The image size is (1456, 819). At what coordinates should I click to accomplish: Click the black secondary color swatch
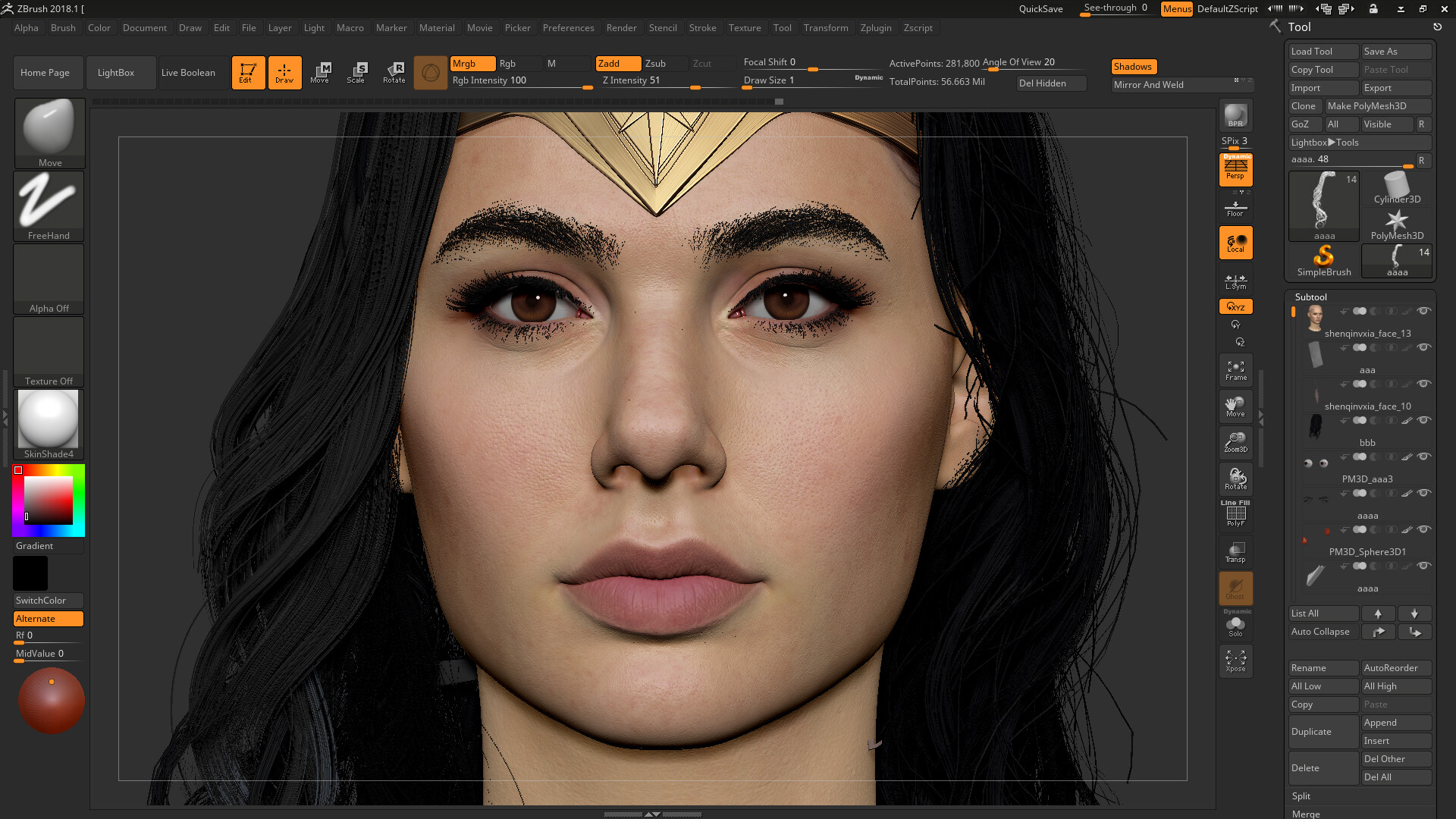(30, 573)
